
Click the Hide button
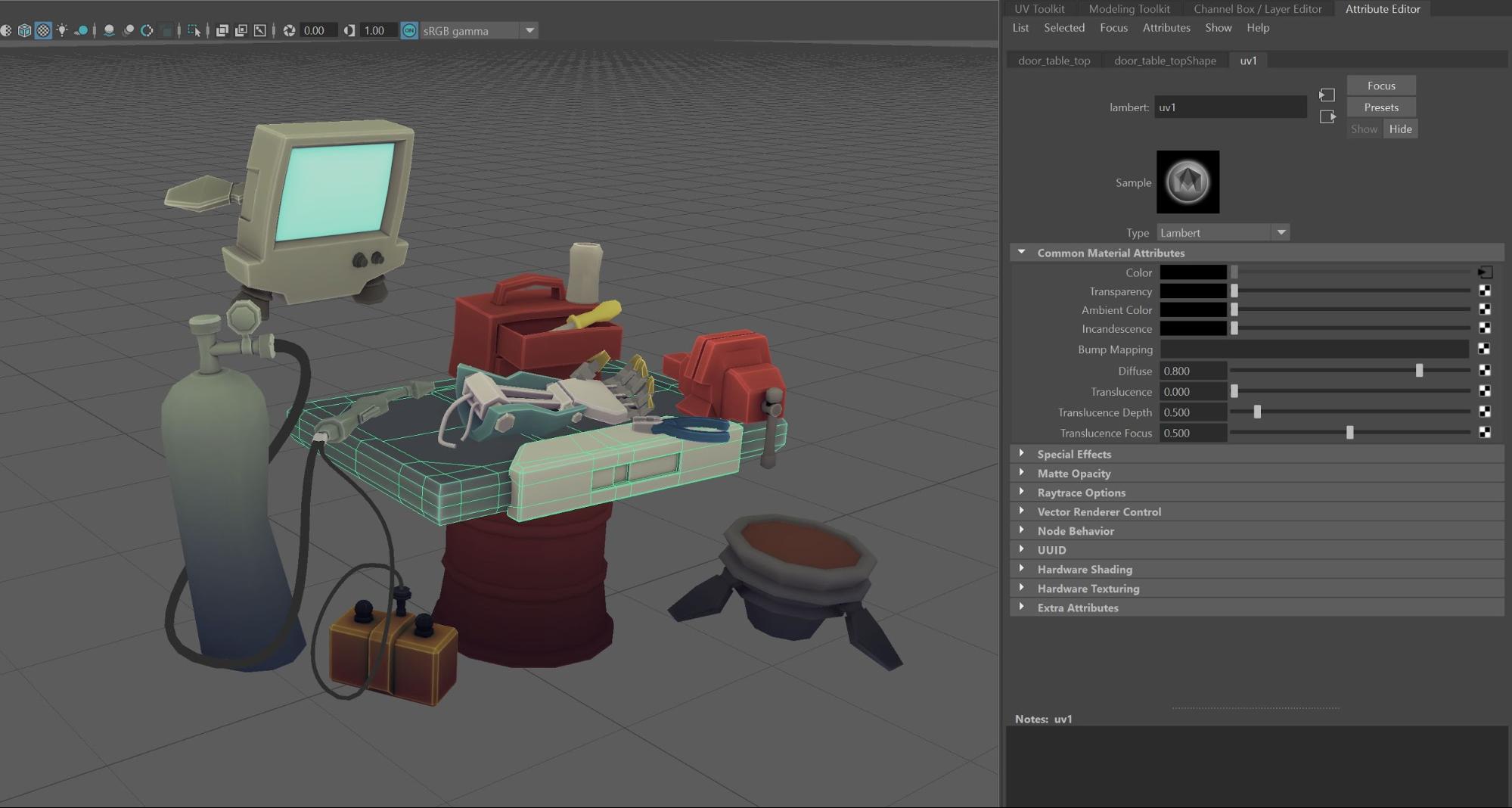(1400, 129)
